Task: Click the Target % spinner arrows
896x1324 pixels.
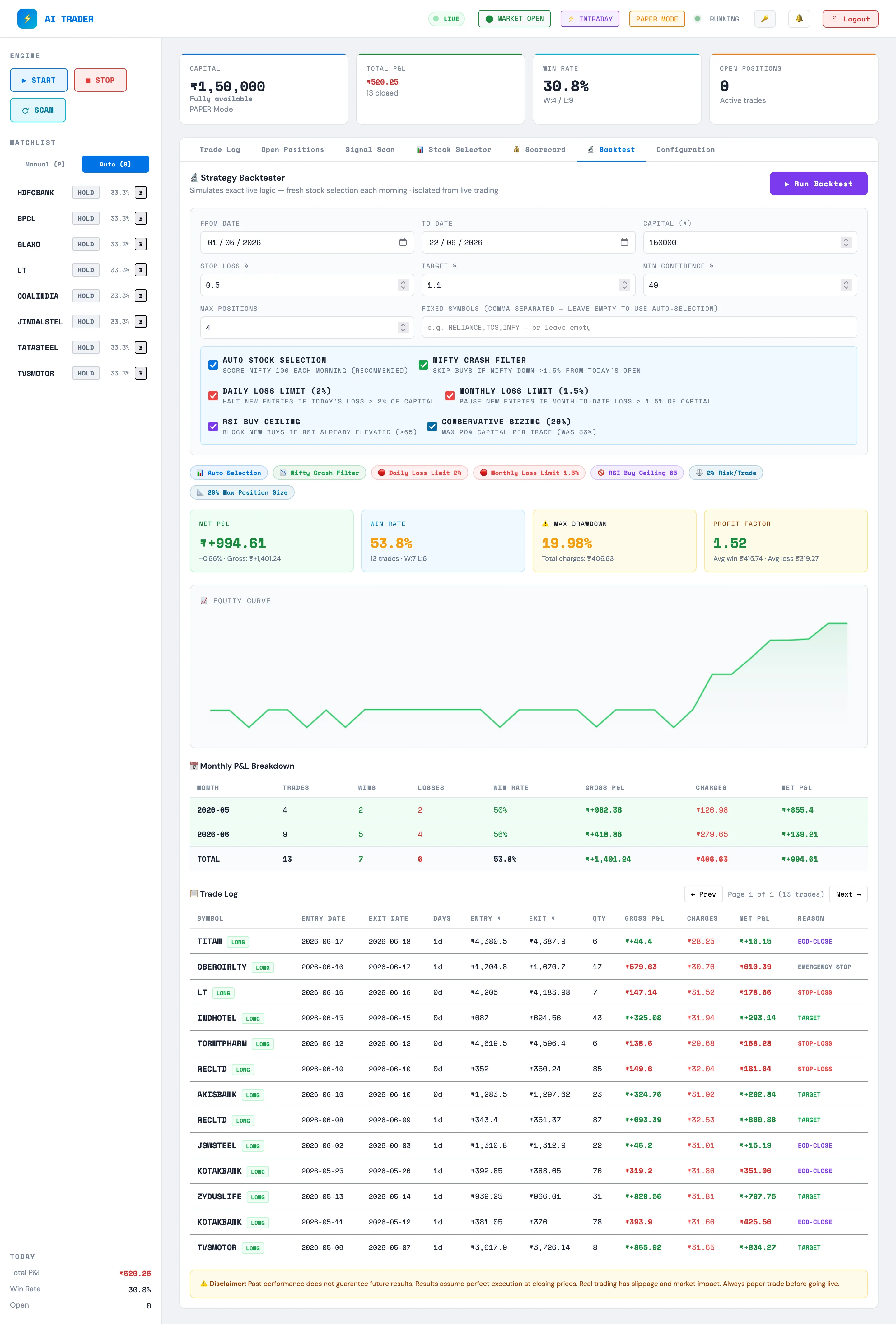Action: click(624, 285)
